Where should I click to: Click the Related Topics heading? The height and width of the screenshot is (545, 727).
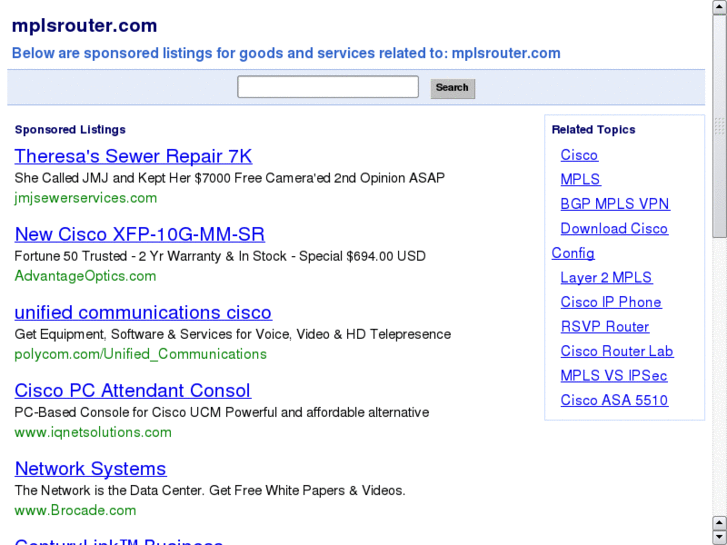[x=593, y=130]
